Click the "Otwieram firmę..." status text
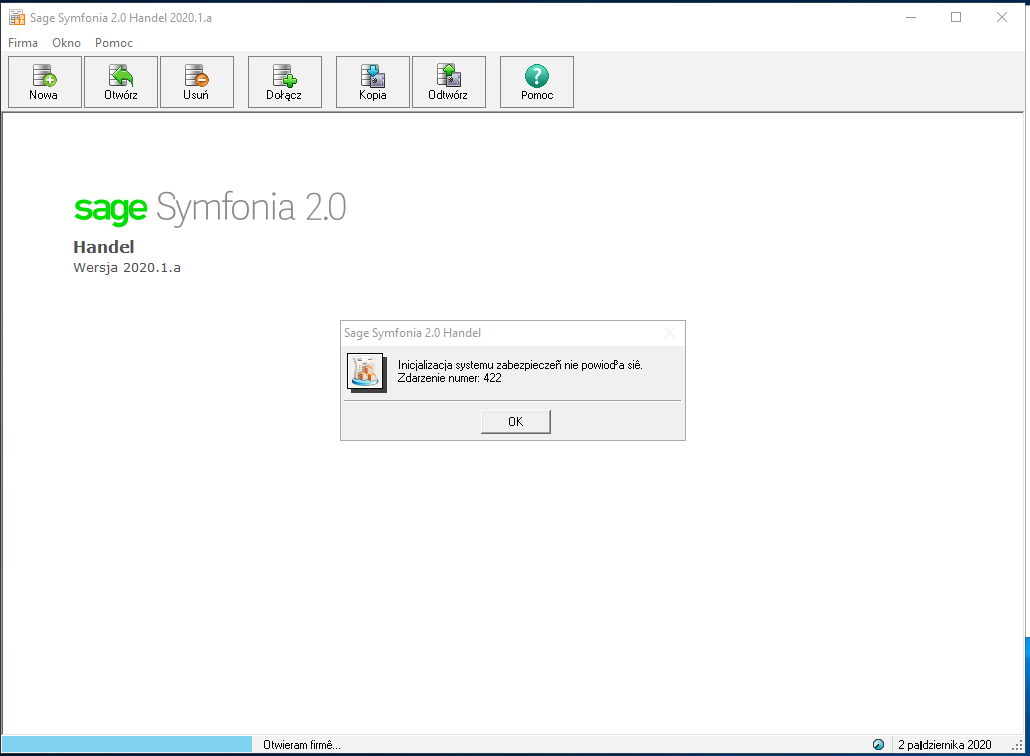Screen dimensions: 1030x756 302,744
